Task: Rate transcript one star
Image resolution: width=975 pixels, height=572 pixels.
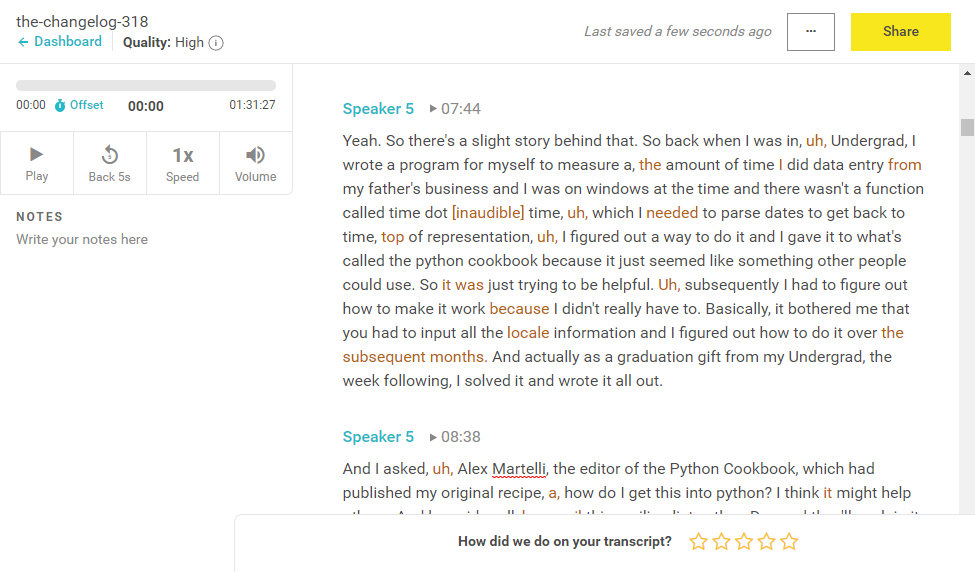Action: point(698,542)
